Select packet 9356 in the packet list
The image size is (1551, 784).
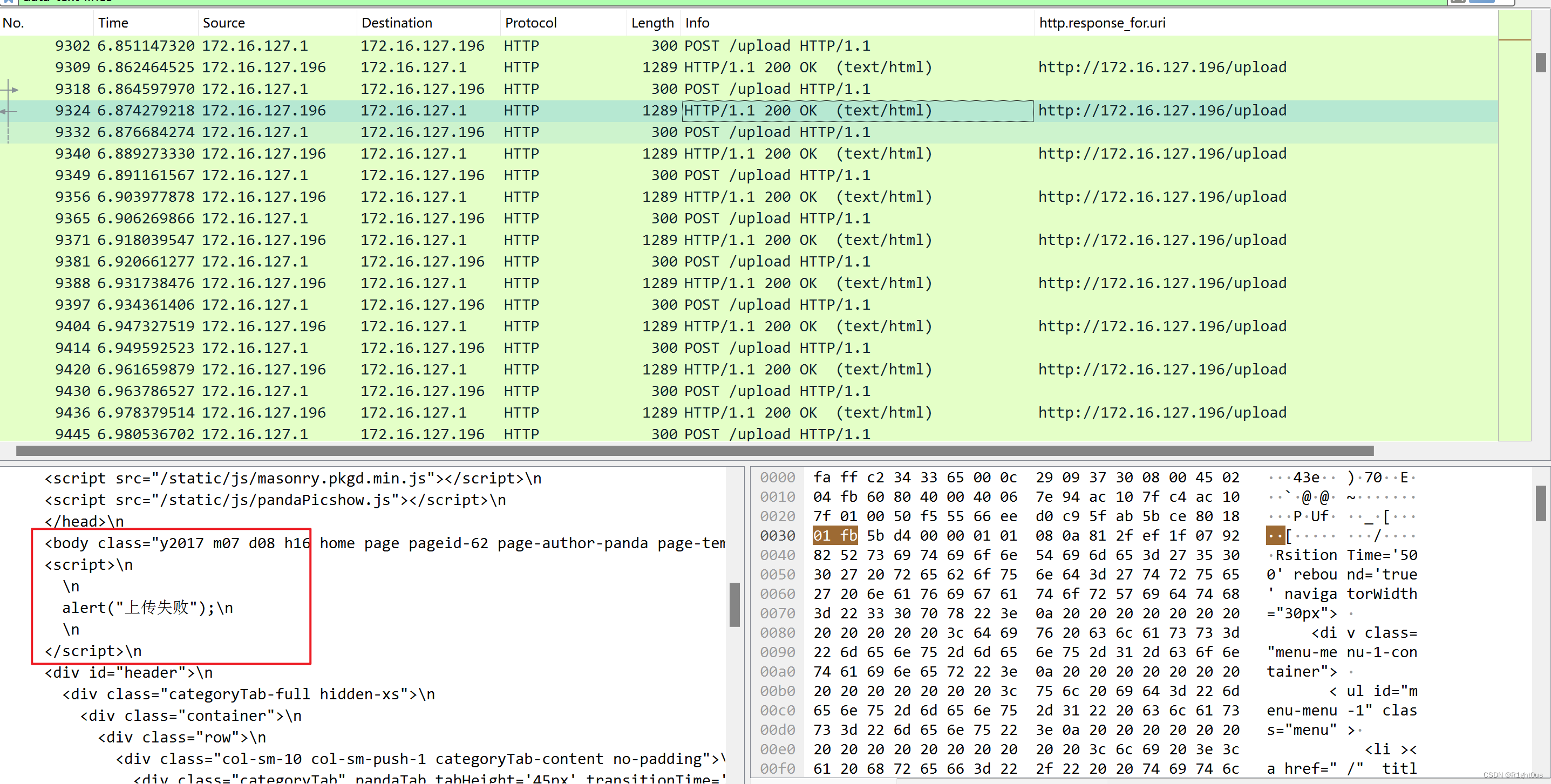tap(749, 197)
